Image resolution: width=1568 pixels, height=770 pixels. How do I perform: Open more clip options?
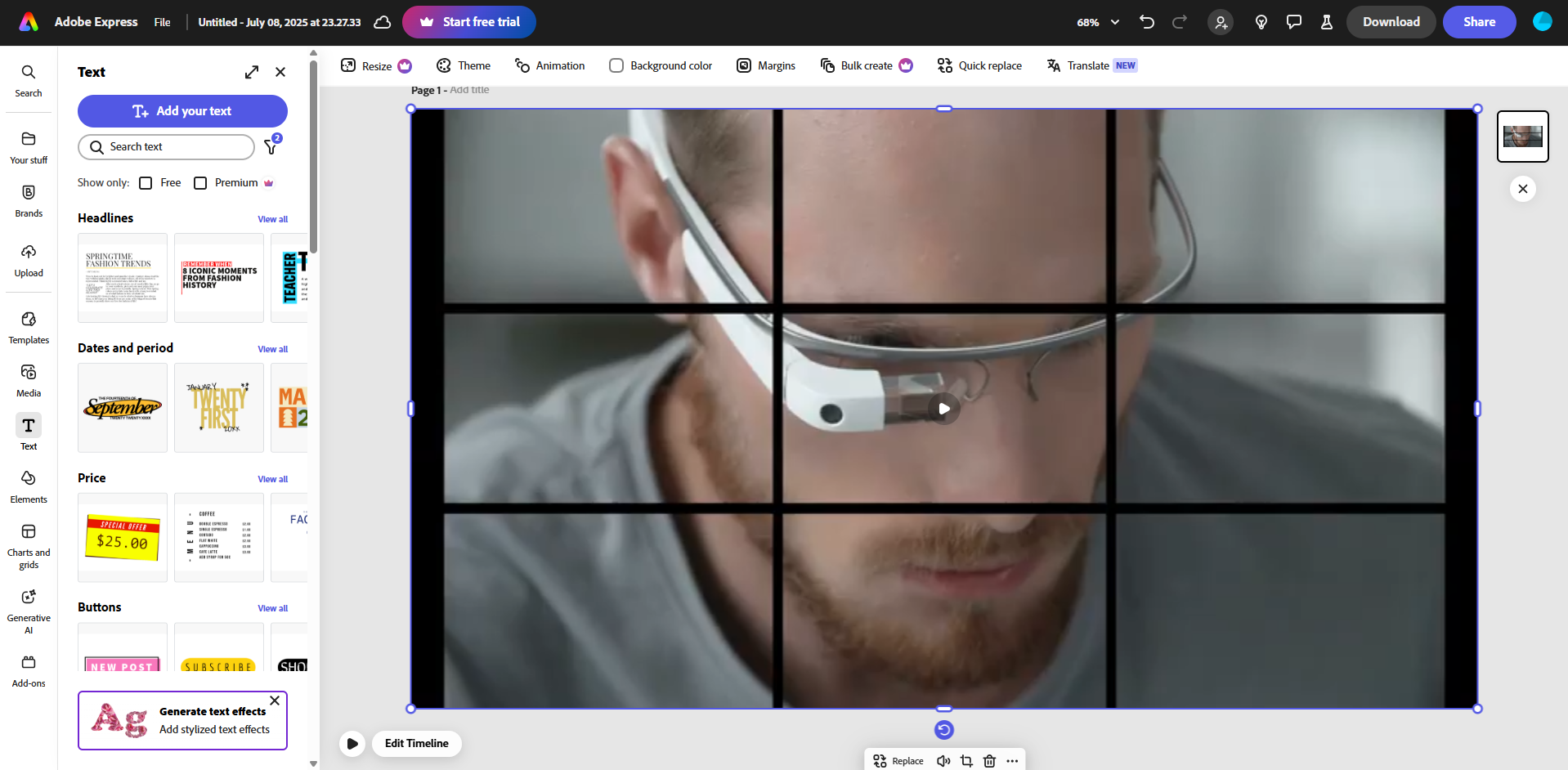pyautogui.click(x=1013, y=760)
